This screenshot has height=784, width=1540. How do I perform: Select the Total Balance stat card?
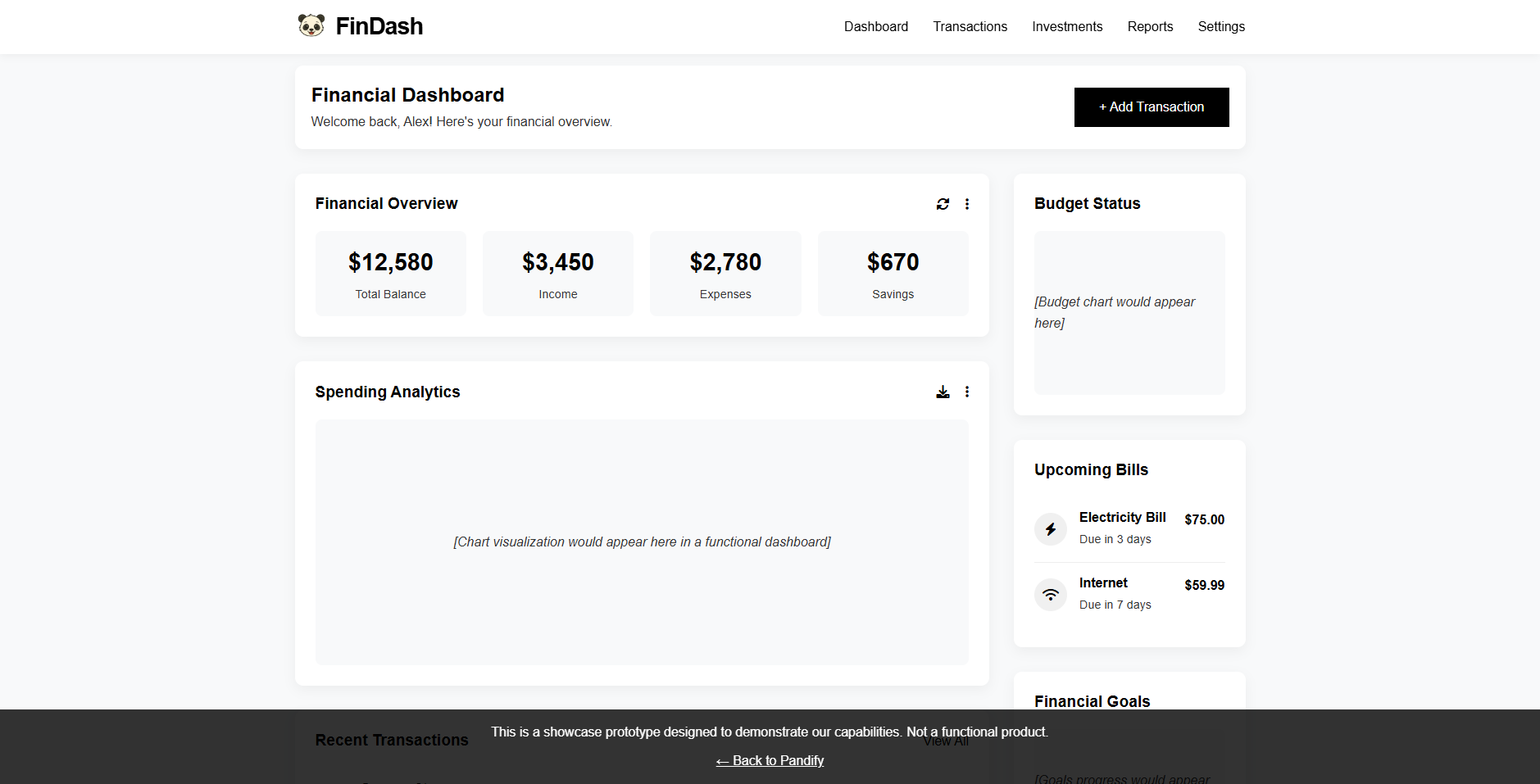pos(390,273)
